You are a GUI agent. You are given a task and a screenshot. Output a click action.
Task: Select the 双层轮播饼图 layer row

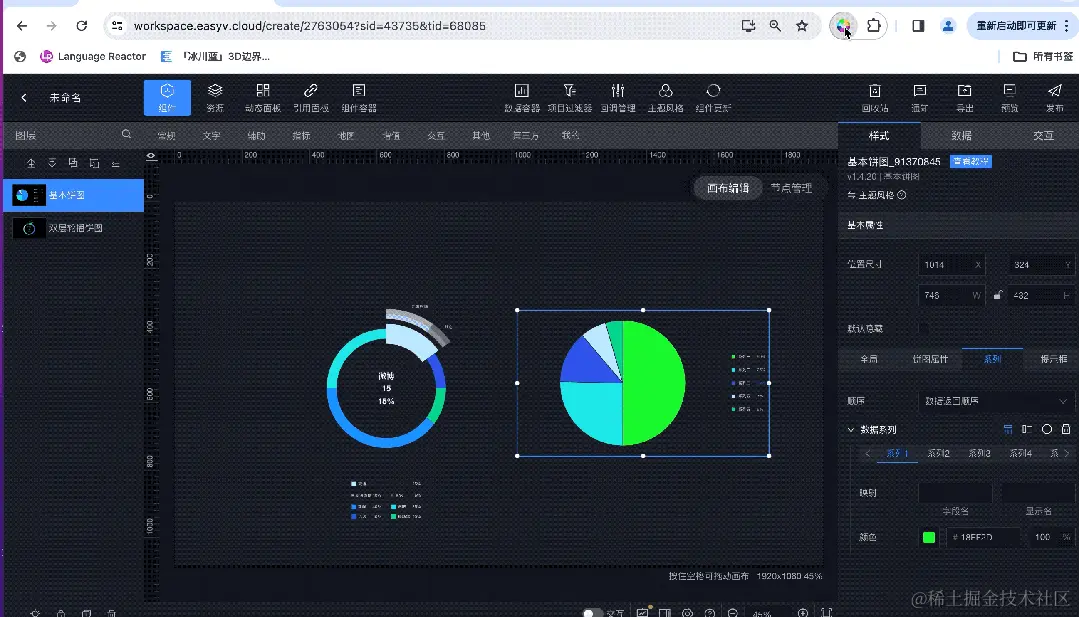(74, 228)
